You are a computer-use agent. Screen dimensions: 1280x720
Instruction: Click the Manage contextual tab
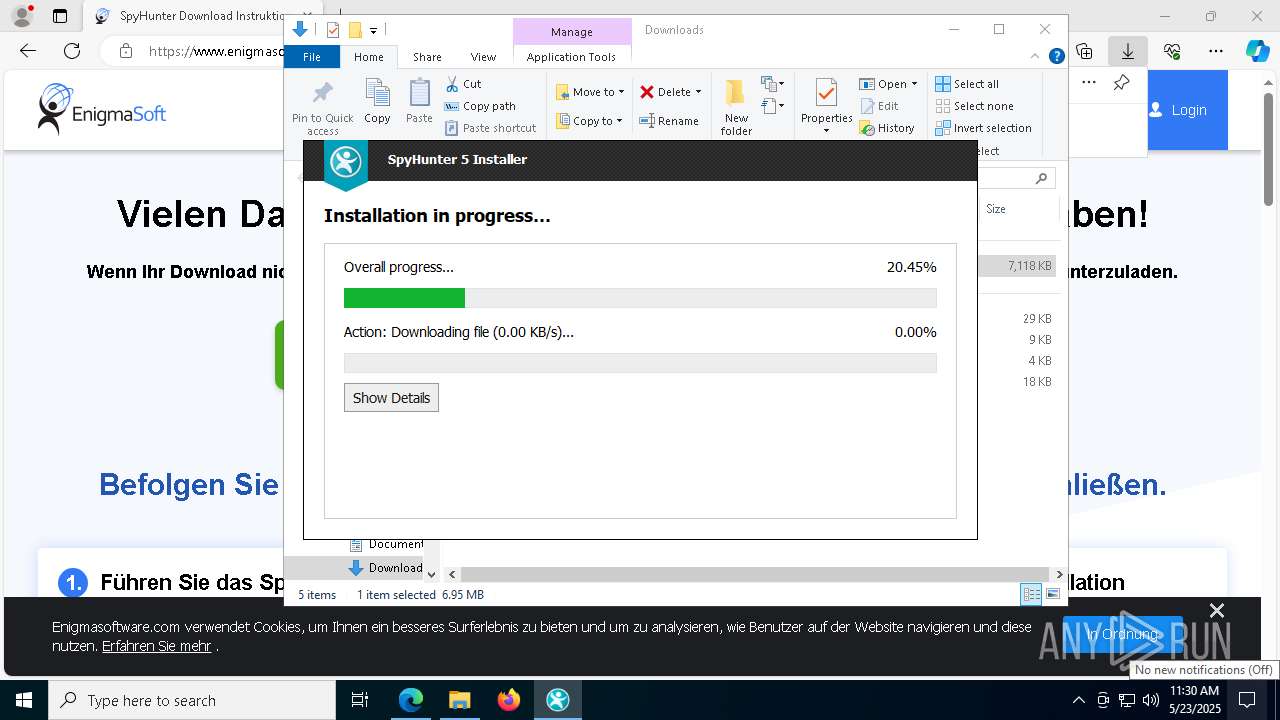(571, 32)
